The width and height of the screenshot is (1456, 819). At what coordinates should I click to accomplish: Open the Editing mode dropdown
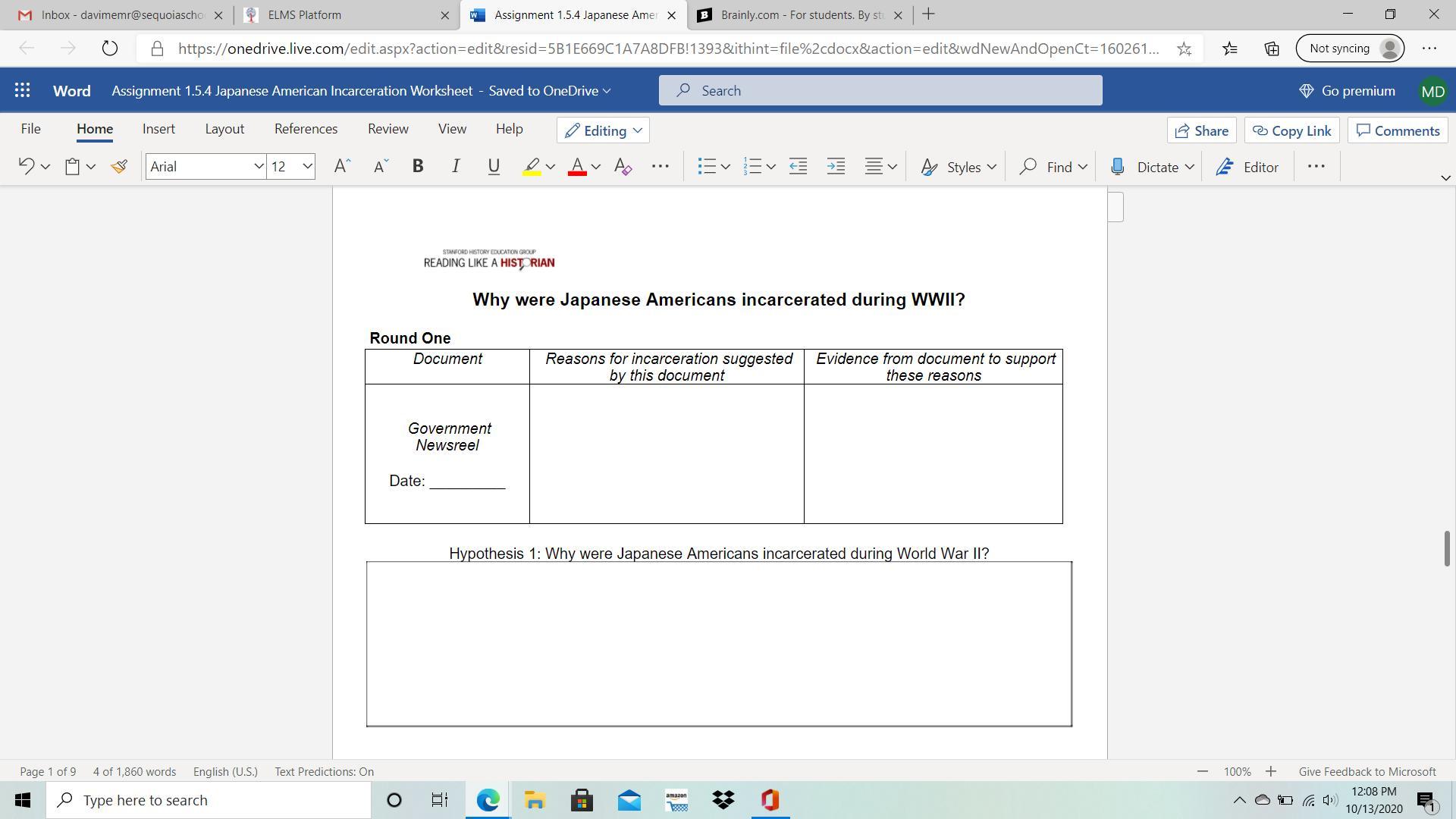click(x=603, y=130)
